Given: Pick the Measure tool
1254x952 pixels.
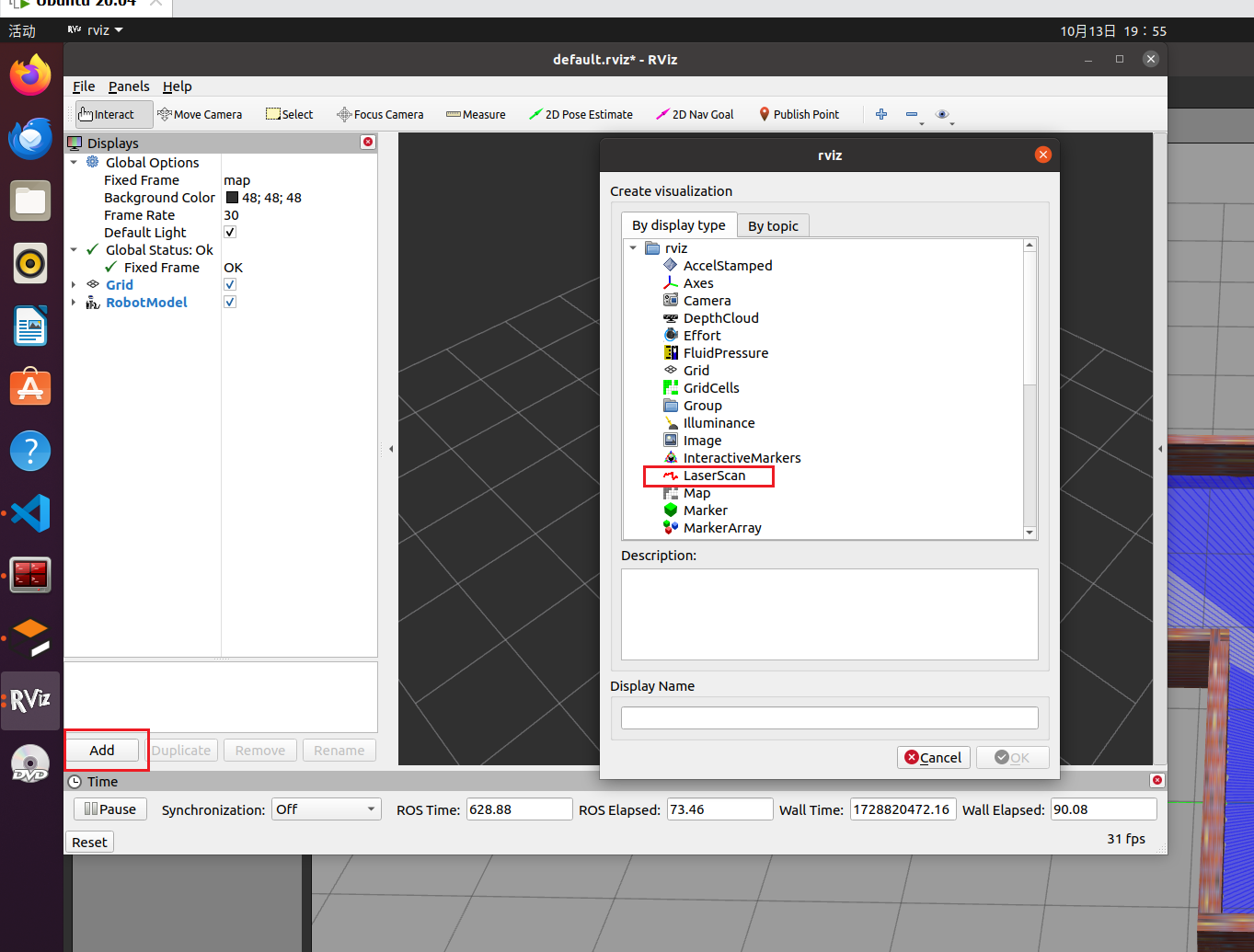Looking at the screenshot, I should point(476,114).
